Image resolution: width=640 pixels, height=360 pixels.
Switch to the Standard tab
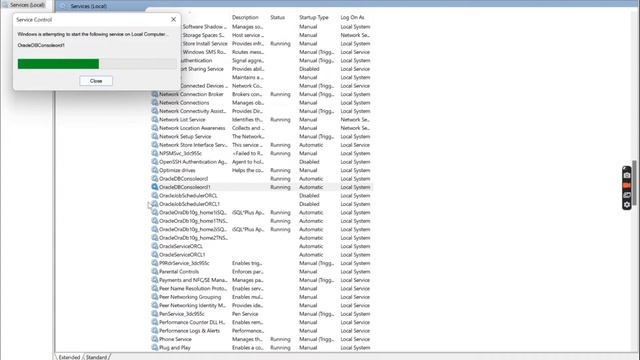click(96, 357)
